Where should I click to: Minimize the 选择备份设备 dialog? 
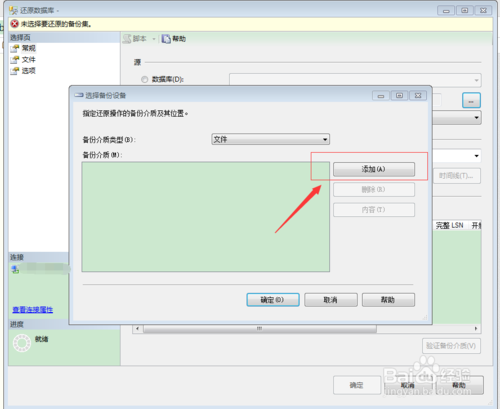pos(381,96)
